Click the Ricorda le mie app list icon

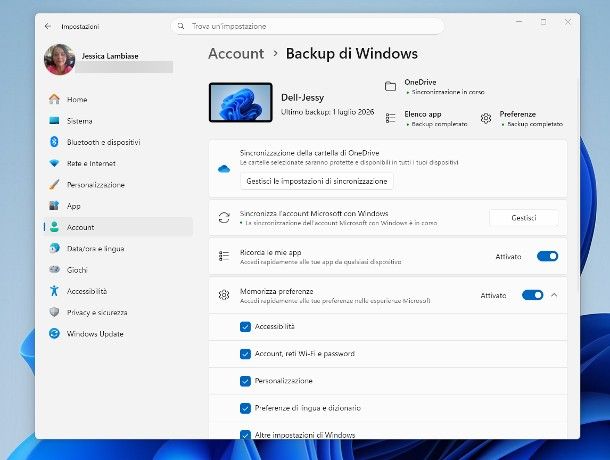click(224, 256)
